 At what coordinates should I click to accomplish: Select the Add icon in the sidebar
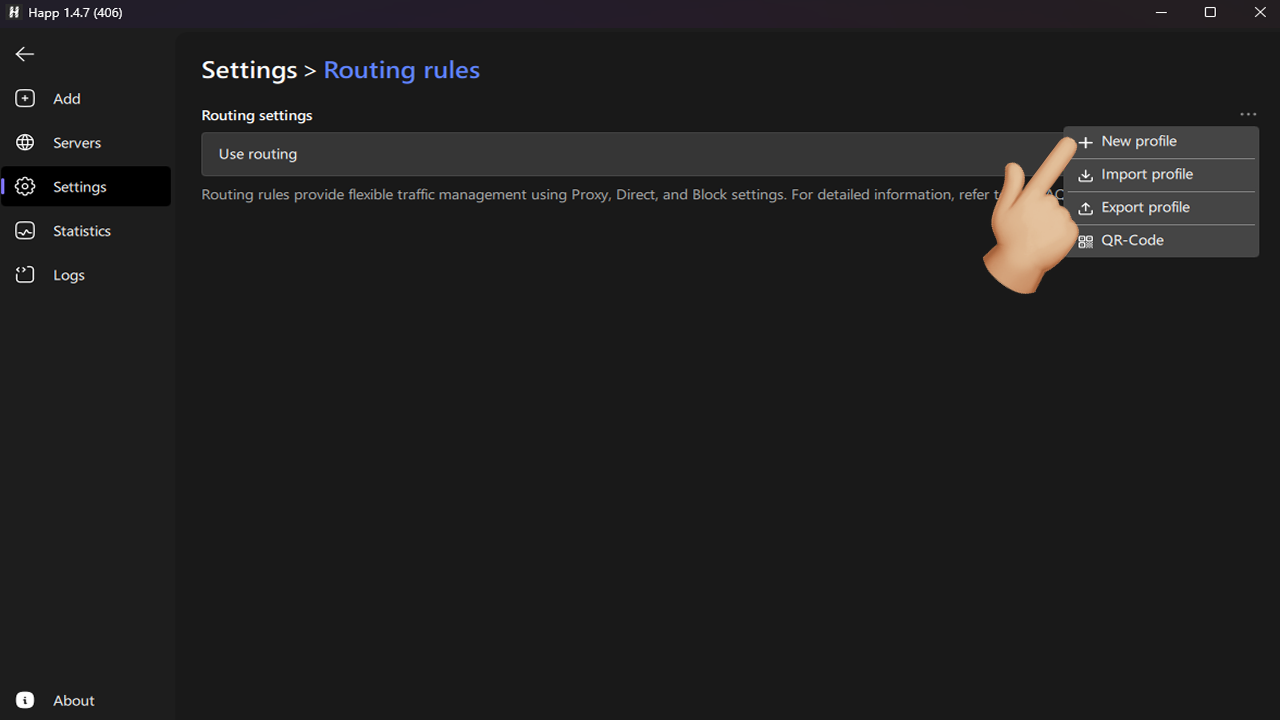tap(24, 98)
